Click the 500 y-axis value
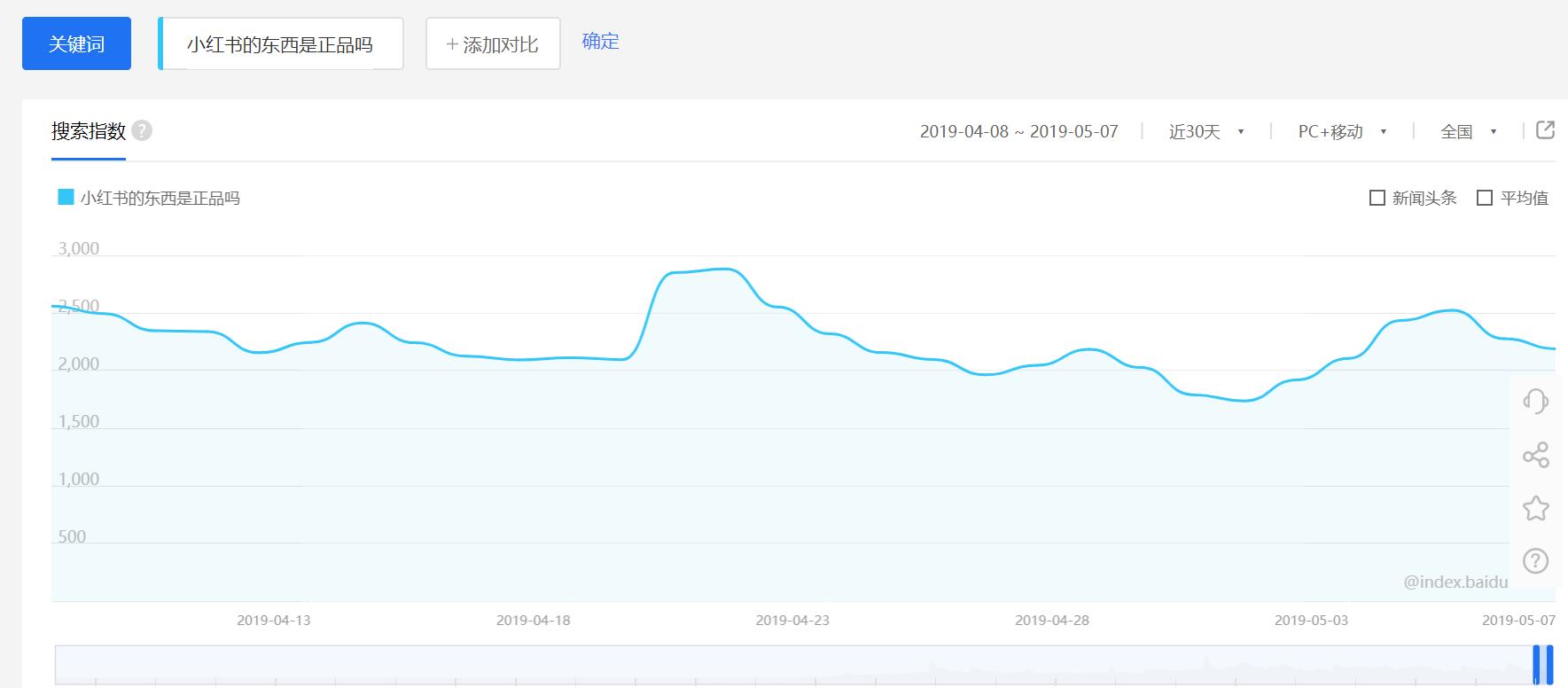Image resolution: width=1568 pixels, height=688 pixels. [x=72, y=536]
